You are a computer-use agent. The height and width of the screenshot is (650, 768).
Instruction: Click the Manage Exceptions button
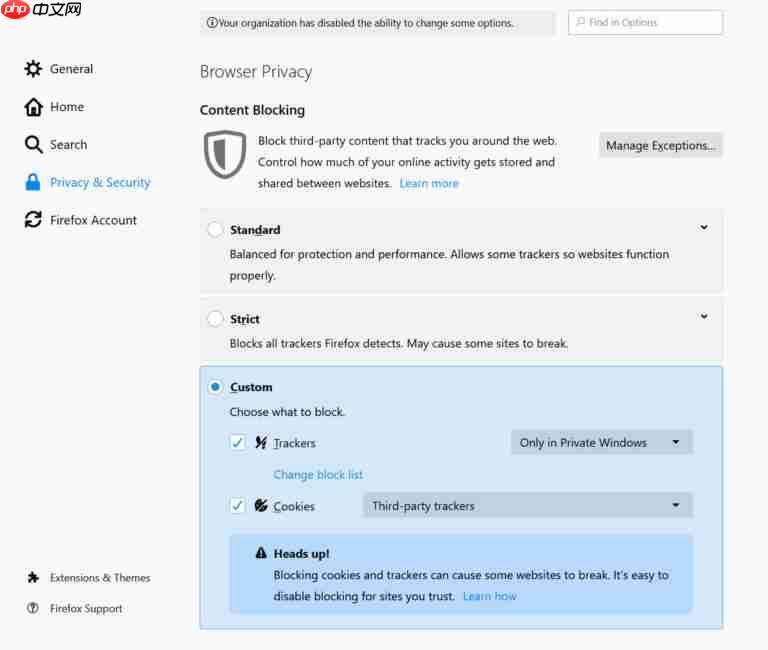[x=660, y=146]
